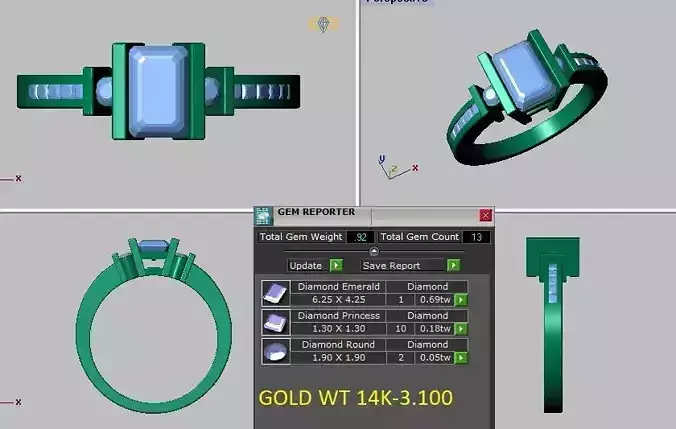Screen dimensions: 676x429
Task: Click the emerald-cut center stone in the top view
Action: tap(159, 91)
